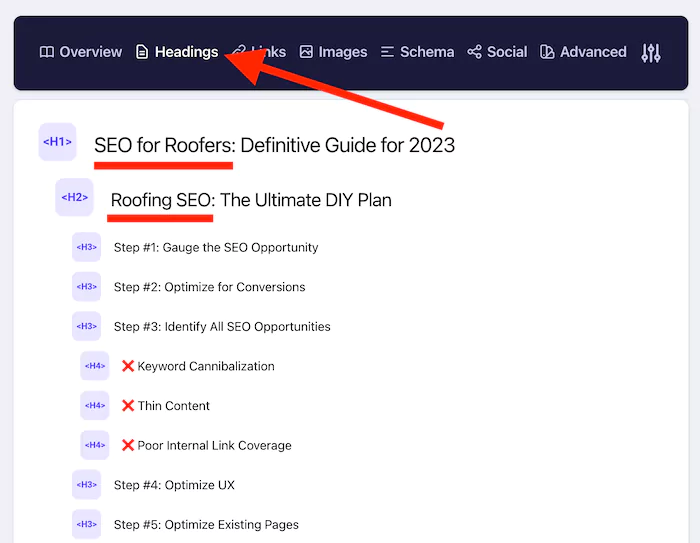Click the H3 badge beside Step #5
The width and height of the screenshot is (700, 543).
[x=87, y=524]
